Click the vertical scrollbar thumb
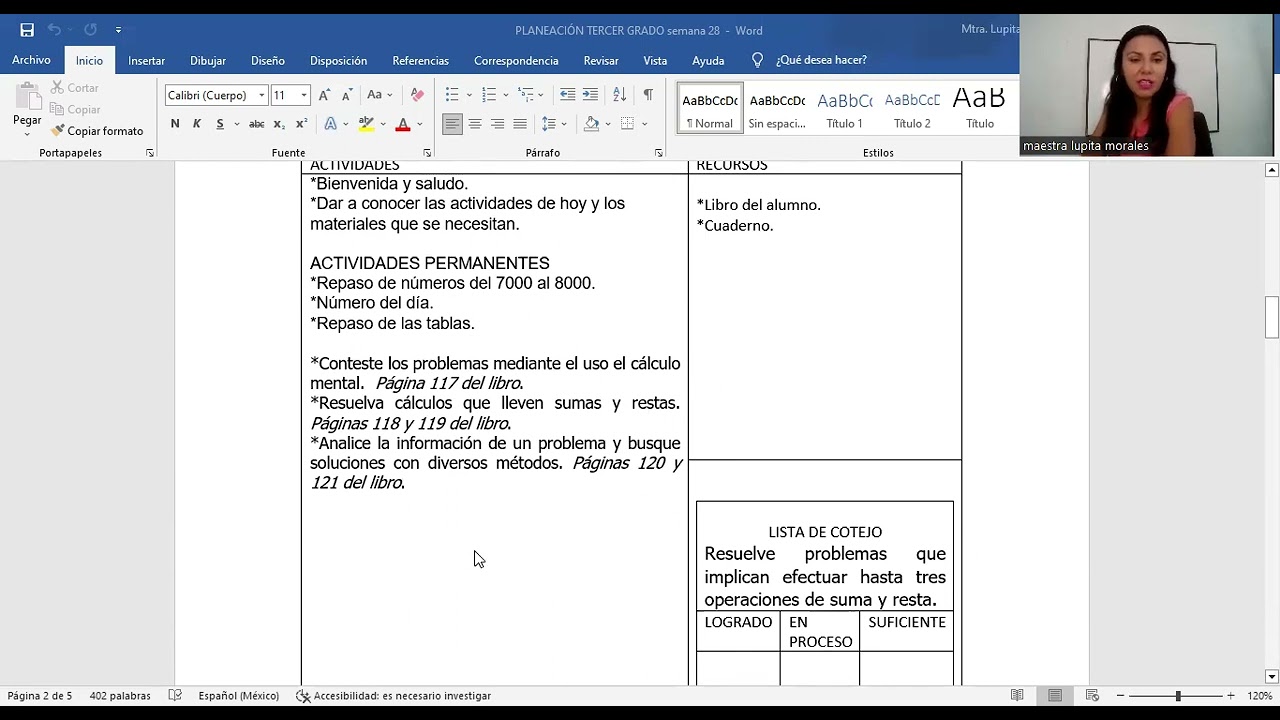The width and height of the screenshot is (1280, 720). tap(1272, 318)
